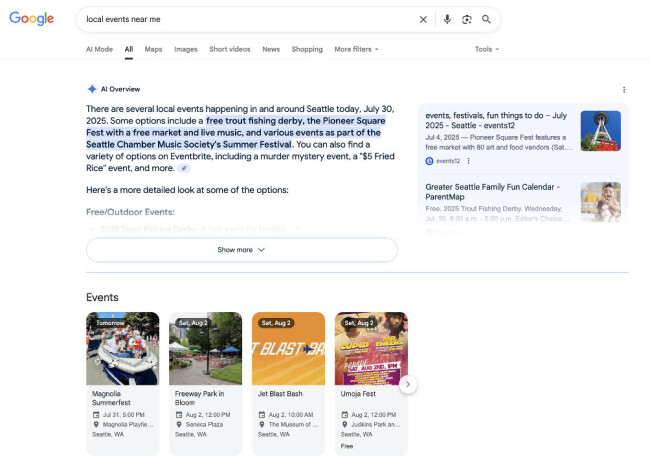
Task: Select the All results tab
Action: coord(129,49)
